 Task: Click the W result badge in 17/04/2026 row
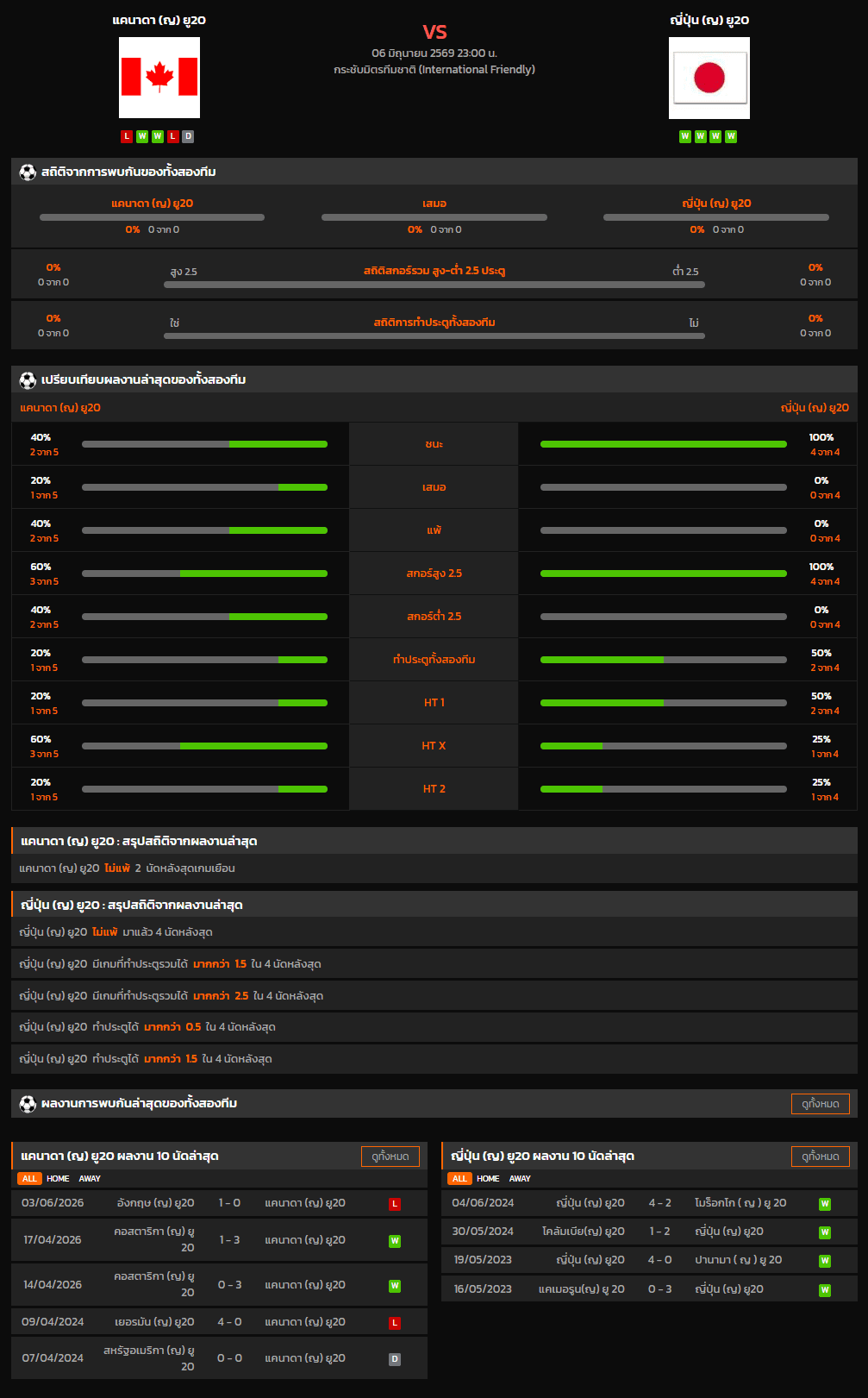coord(395,1241)
